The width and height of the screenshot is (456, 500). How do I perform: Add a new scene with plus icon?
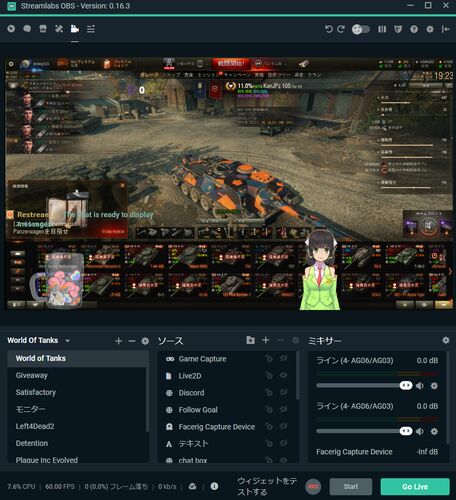(118, 341)
